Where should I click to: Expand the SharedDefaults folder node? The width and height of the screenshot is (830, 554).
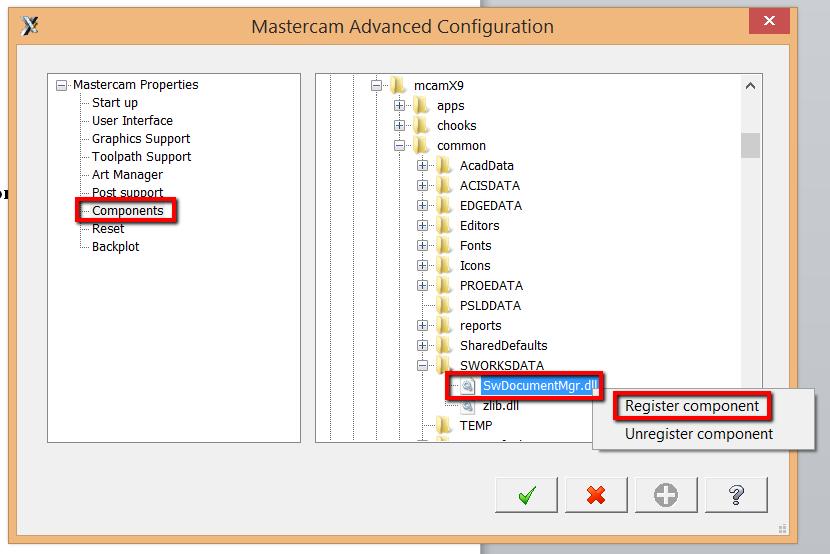[x=422, y=346]
